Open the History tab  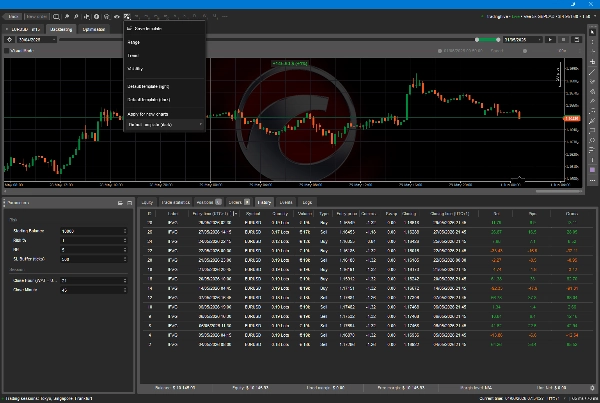(264, 202)
